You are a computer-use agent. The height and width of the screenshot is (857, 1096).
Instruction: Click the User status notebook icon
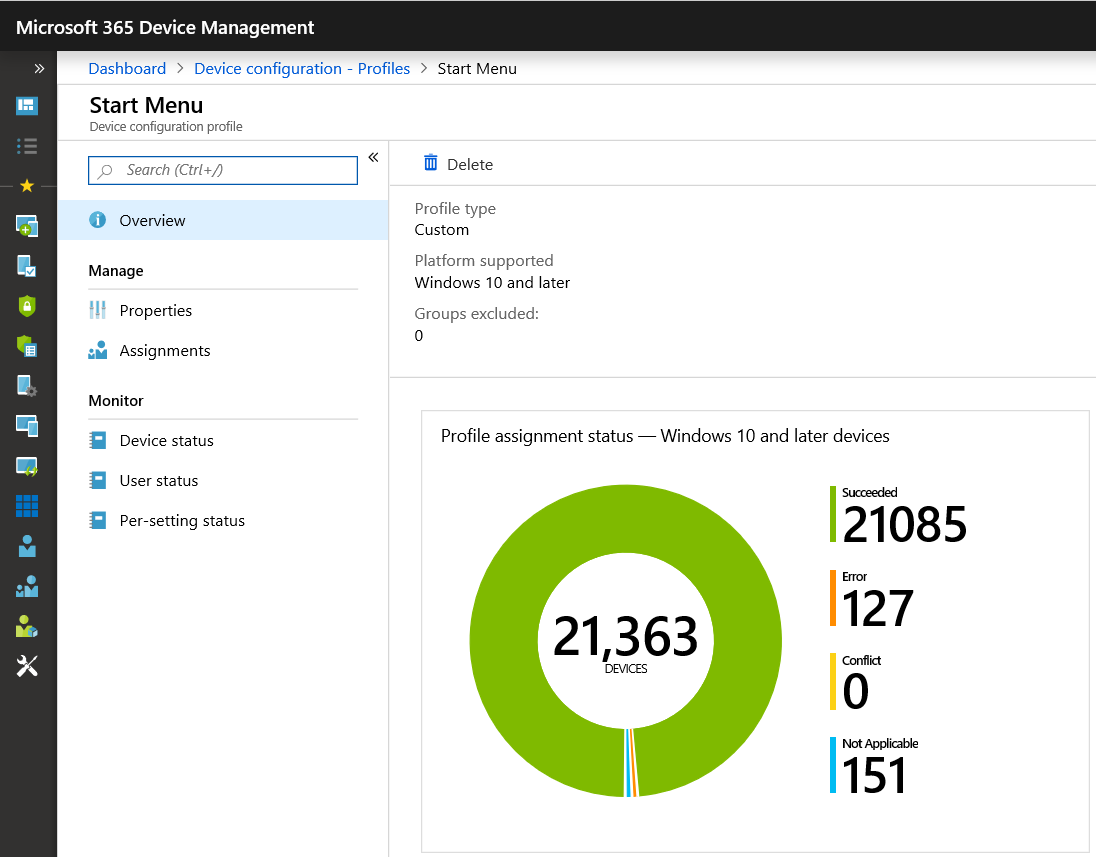click(98, 480)
